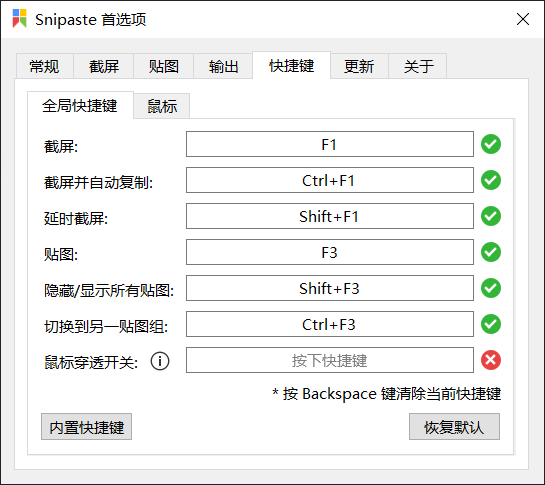
Task: Click the 截屏并自动复制 label text
Action: (98, 183)
